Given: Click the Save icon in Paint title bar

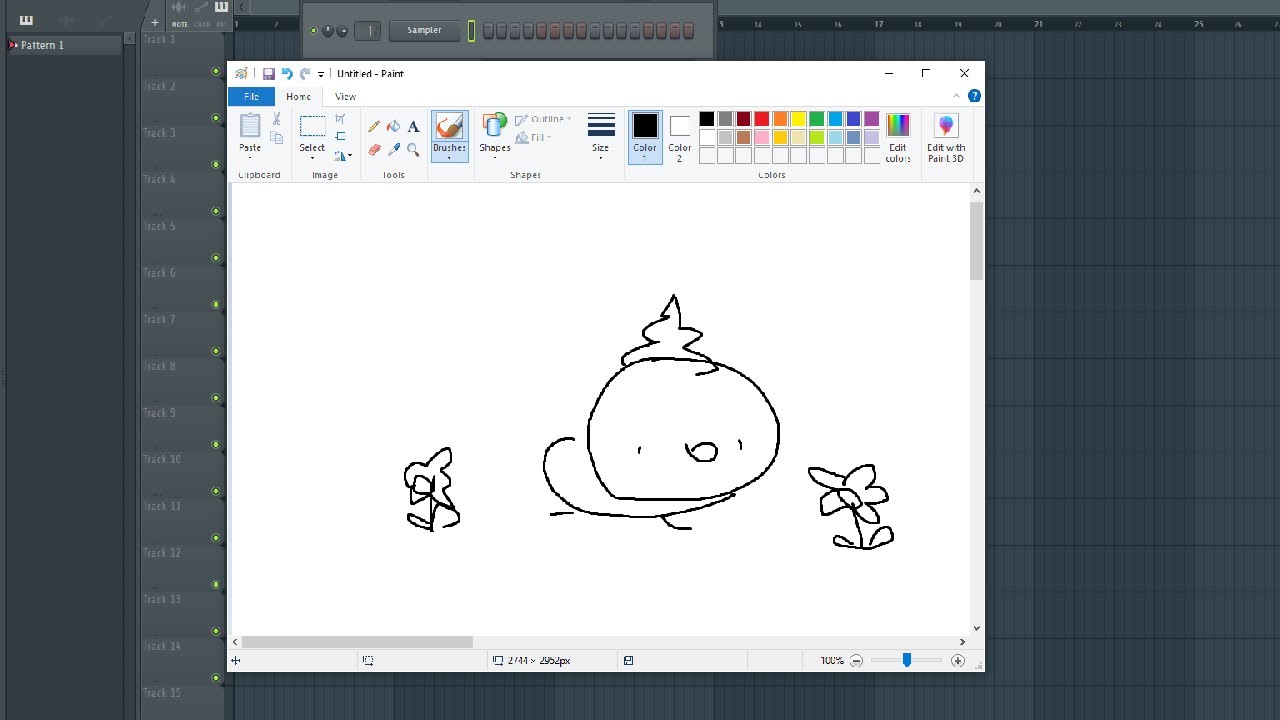Looking at the screenshot, I should point(269,74).
